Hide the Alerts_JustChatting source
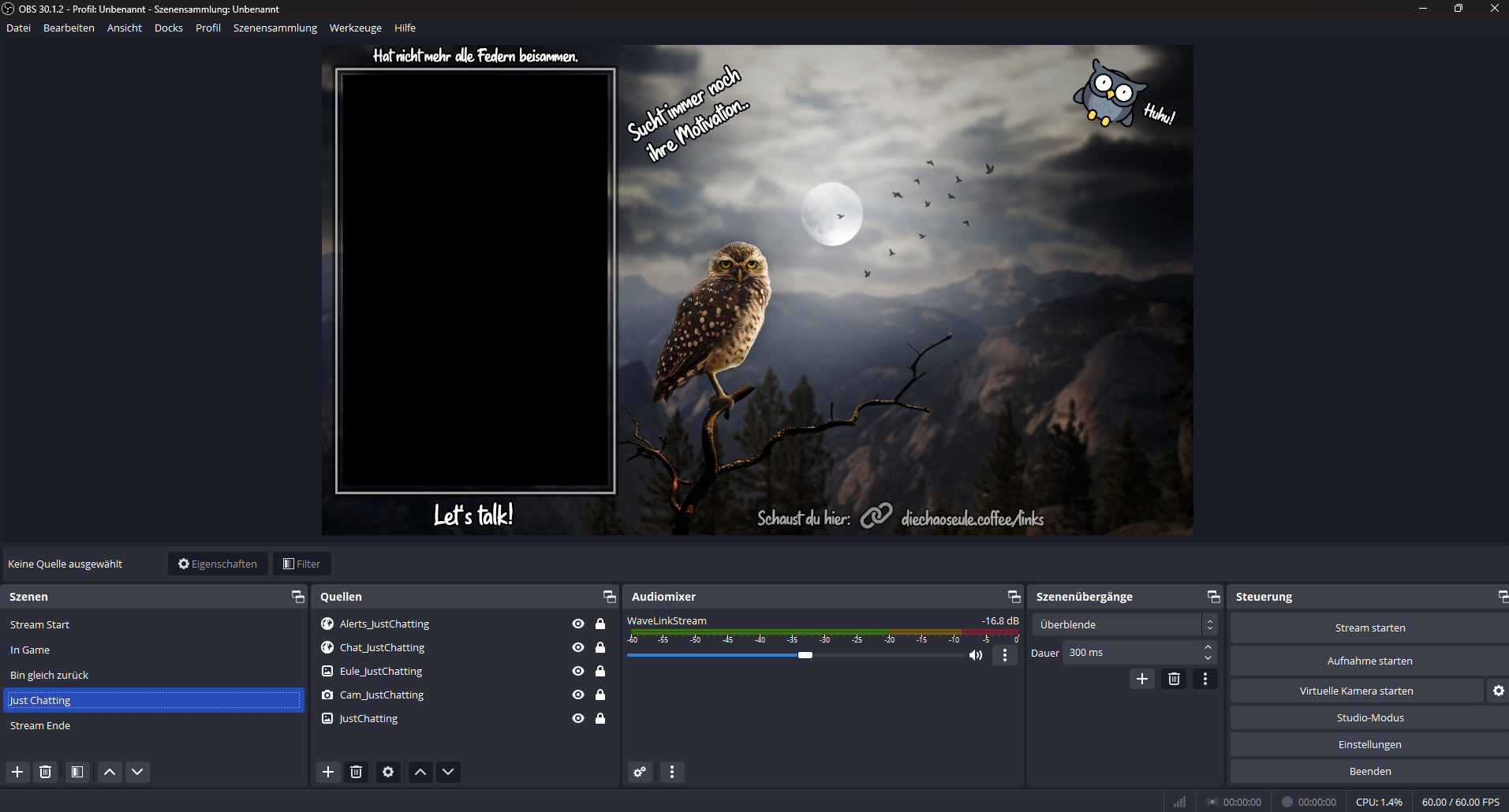The width and height of the screenshot is (1509, 812). coord(578,624)
